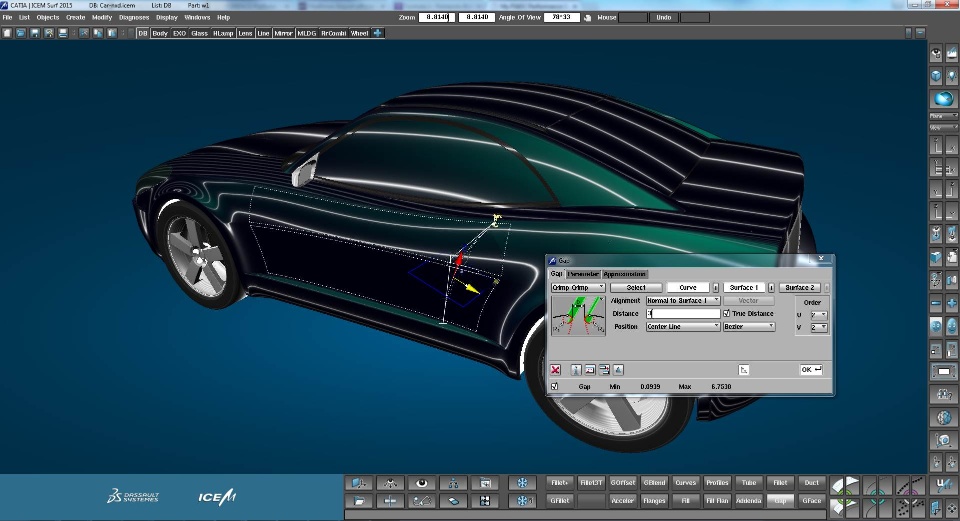
Task: Open the Alignment Normal to Surface dropdown
Action: 683,300
